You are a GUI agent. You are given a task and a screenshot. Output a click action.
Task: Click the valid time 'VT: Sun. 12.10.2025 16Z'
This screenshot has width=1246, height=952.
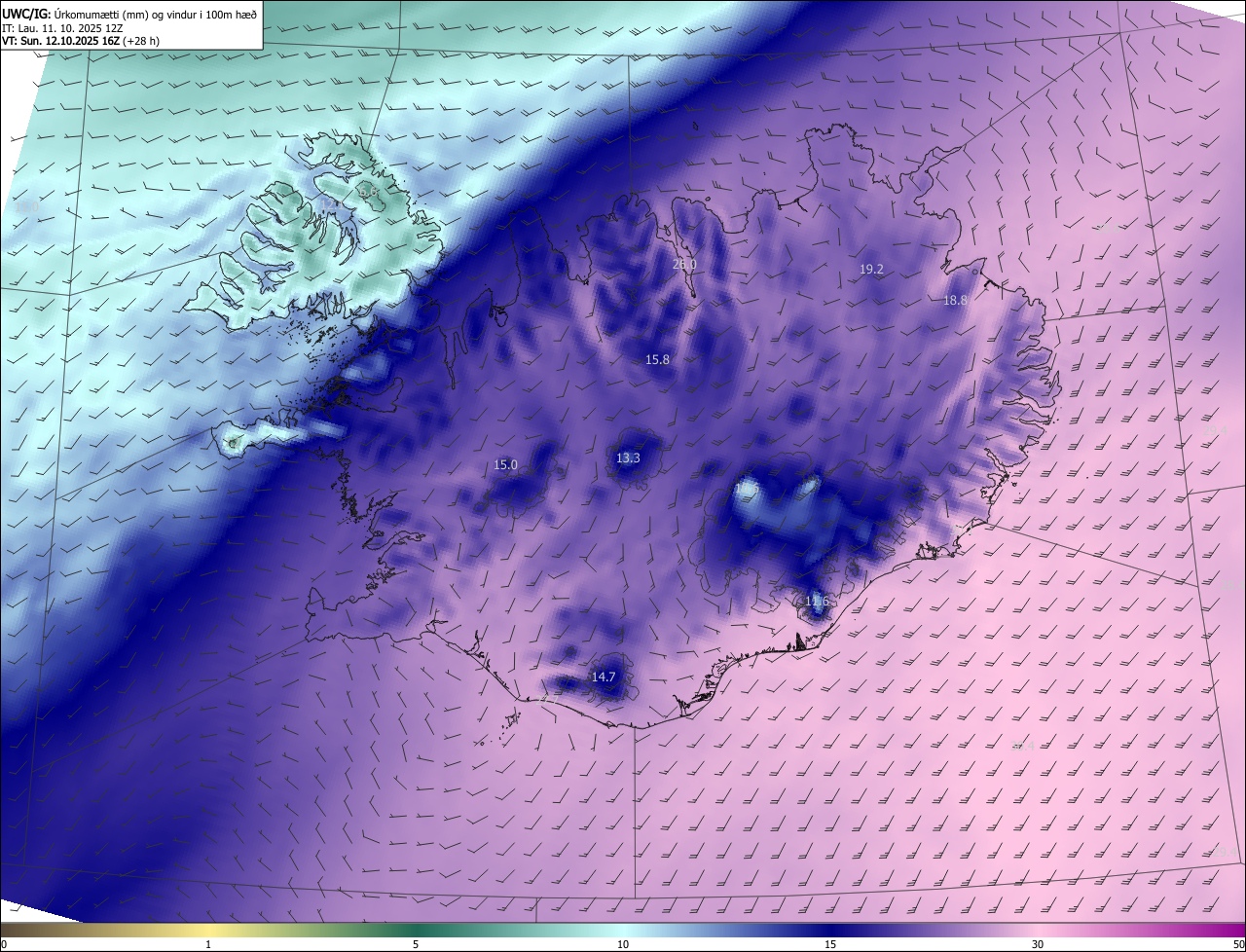[62, 42]
